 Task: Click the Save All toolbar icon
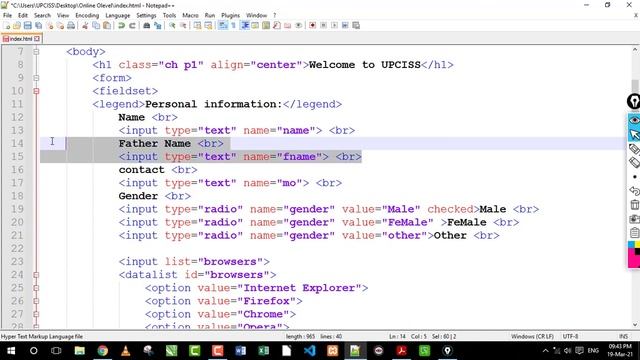[x=38, y=25]
